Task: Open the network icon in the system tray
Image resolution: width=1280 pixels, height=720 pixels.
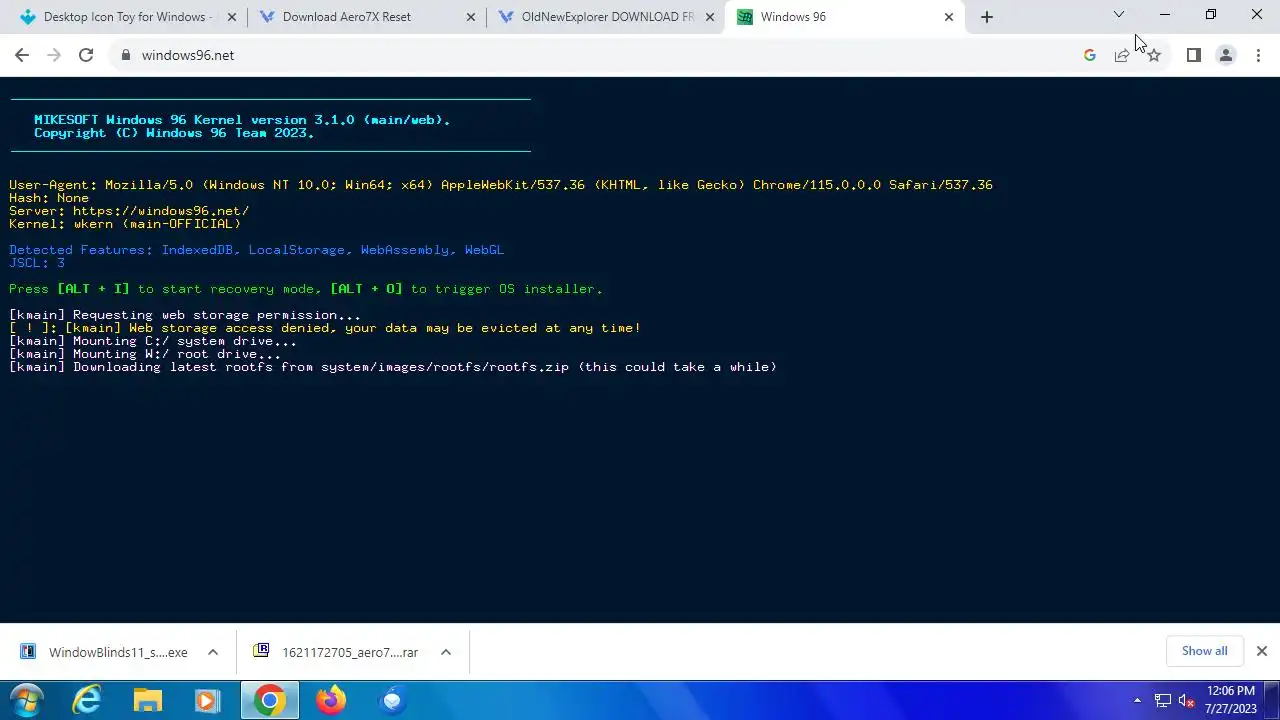Action: [1163, 700]
